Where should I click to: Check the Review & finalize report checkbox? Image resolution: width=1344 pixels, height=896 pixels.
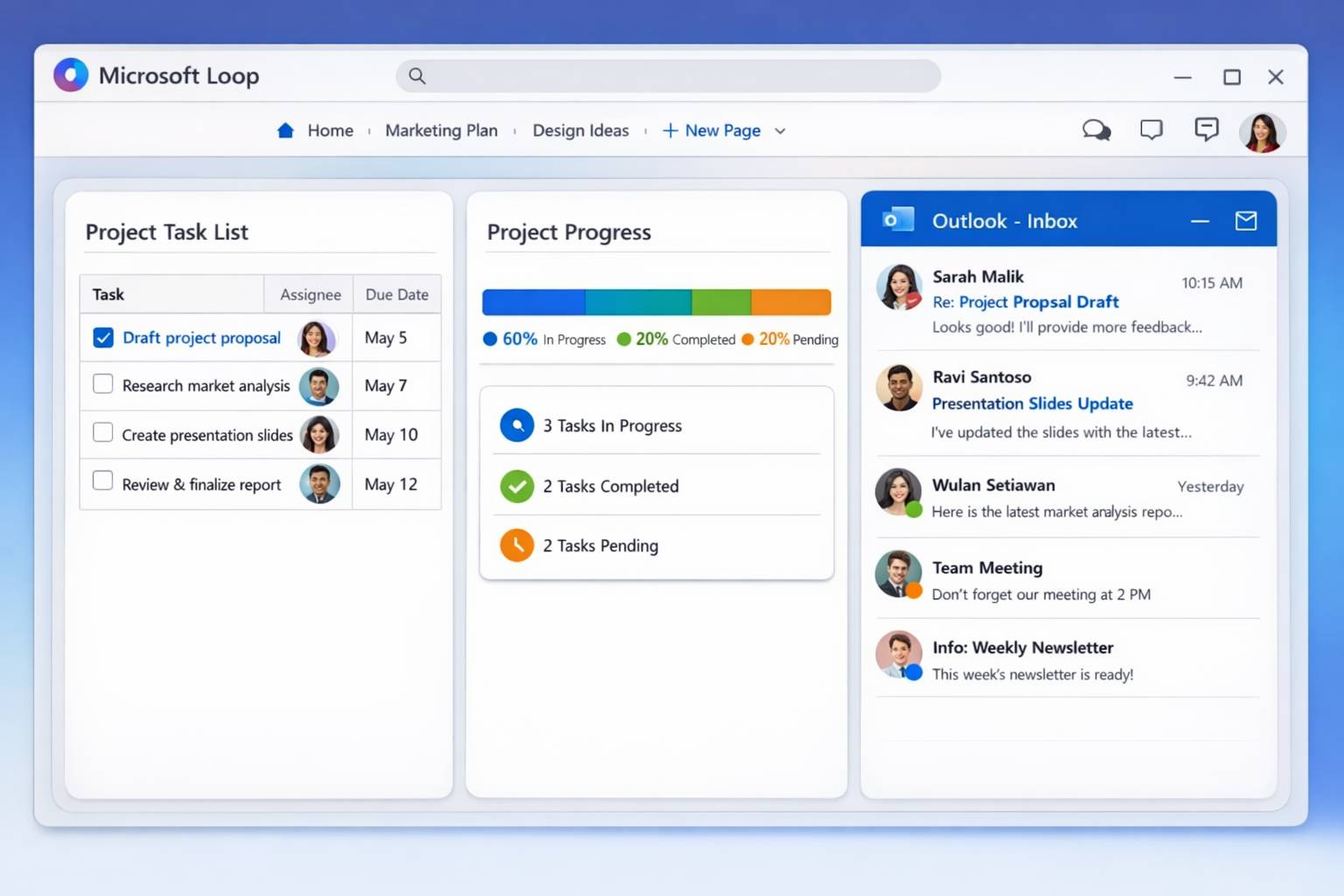click(x=103, y=481)
